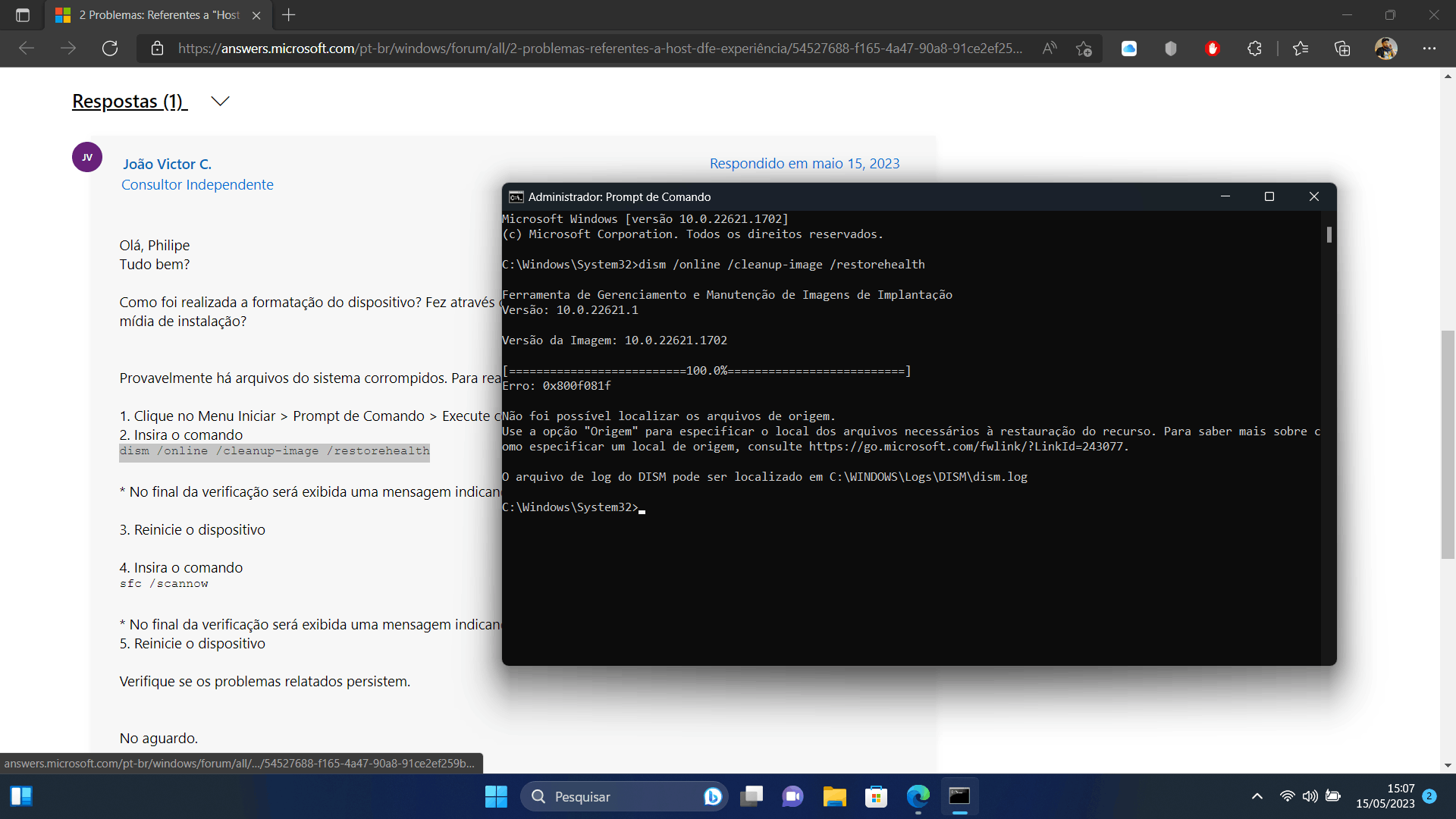Viewport: 1456px width, 819px height.
Task: Open a new browser tab
Action: [x=289, y=15]
